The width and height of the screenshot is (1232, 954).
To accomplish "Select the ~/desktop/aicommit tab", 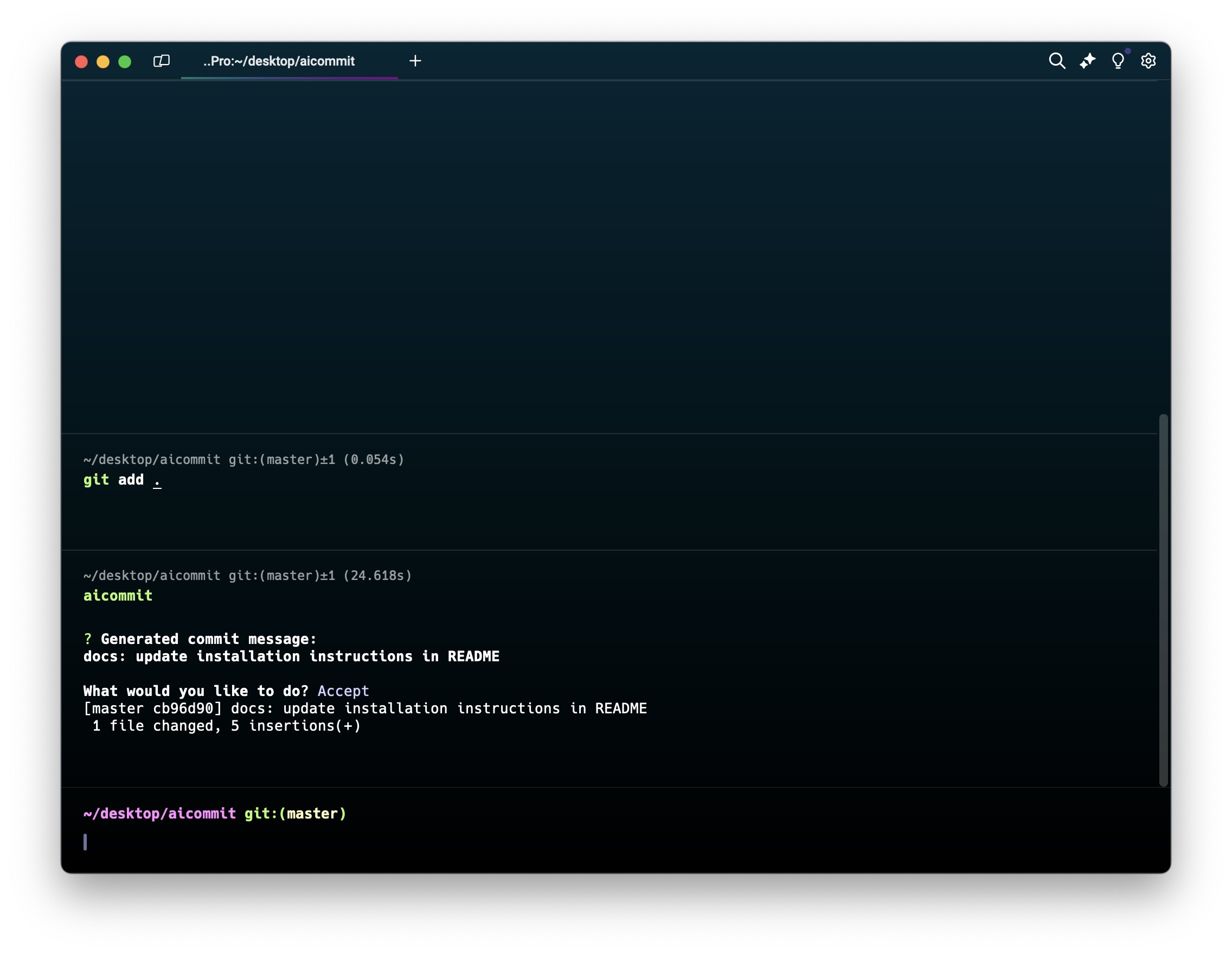I will tap(290, 61).
